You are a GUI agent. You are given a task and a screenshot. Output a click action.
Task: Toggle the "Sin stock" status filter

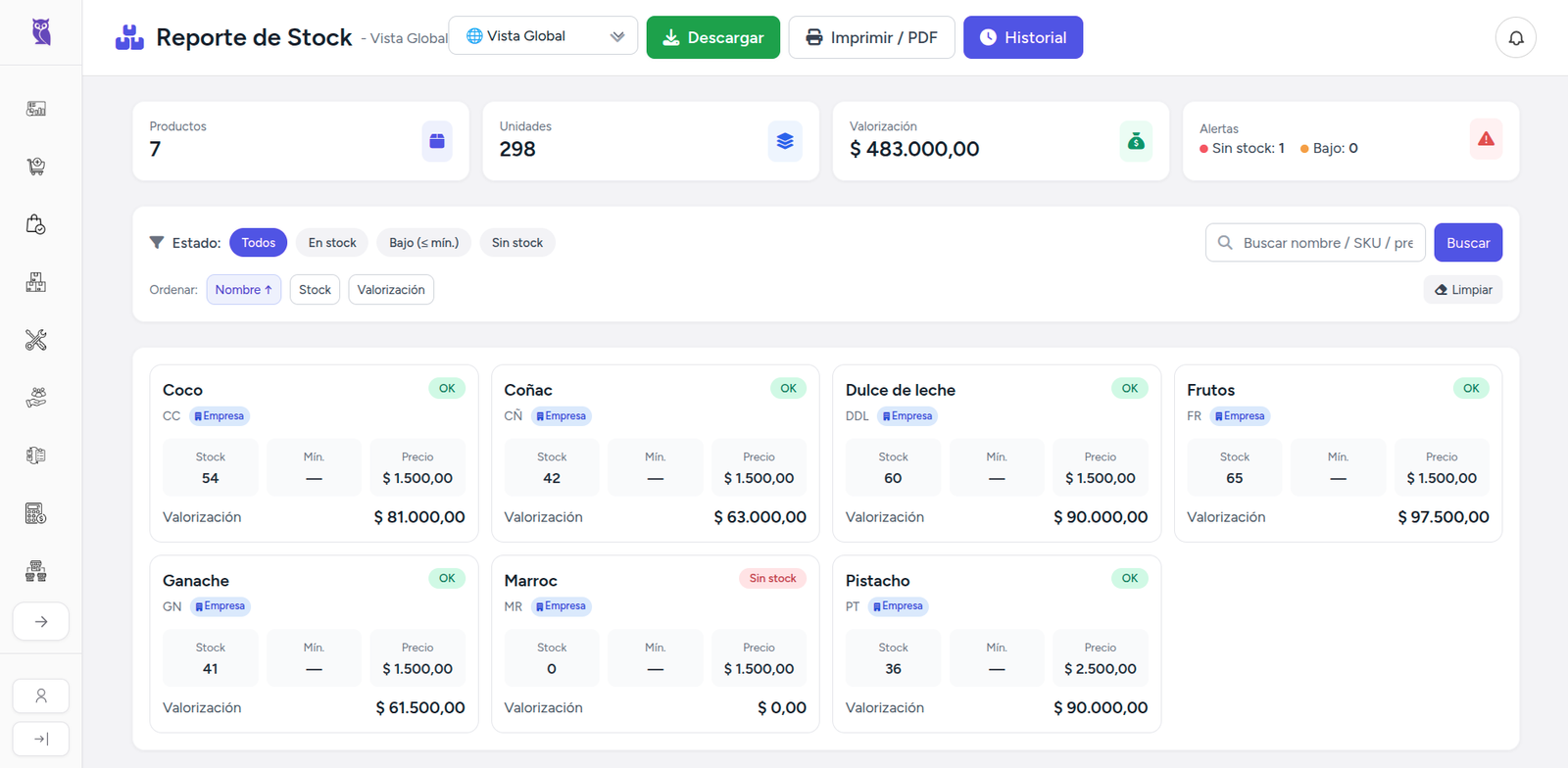(x=516, y=243)
